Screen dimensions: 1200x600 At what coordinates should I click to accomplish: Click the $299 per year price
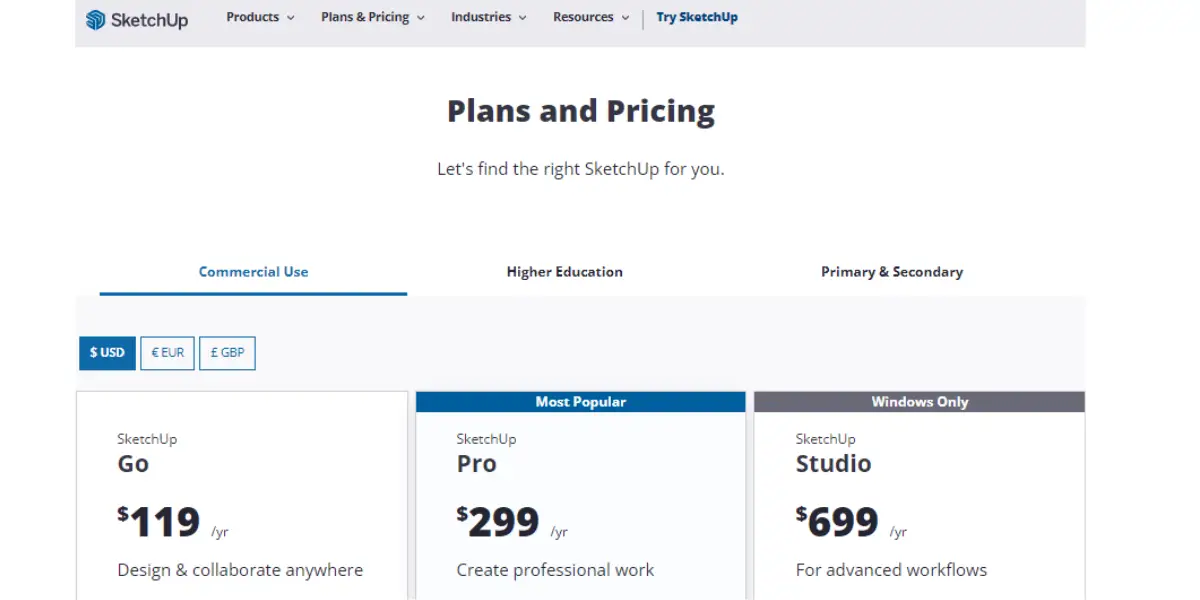tap(512, 522)
